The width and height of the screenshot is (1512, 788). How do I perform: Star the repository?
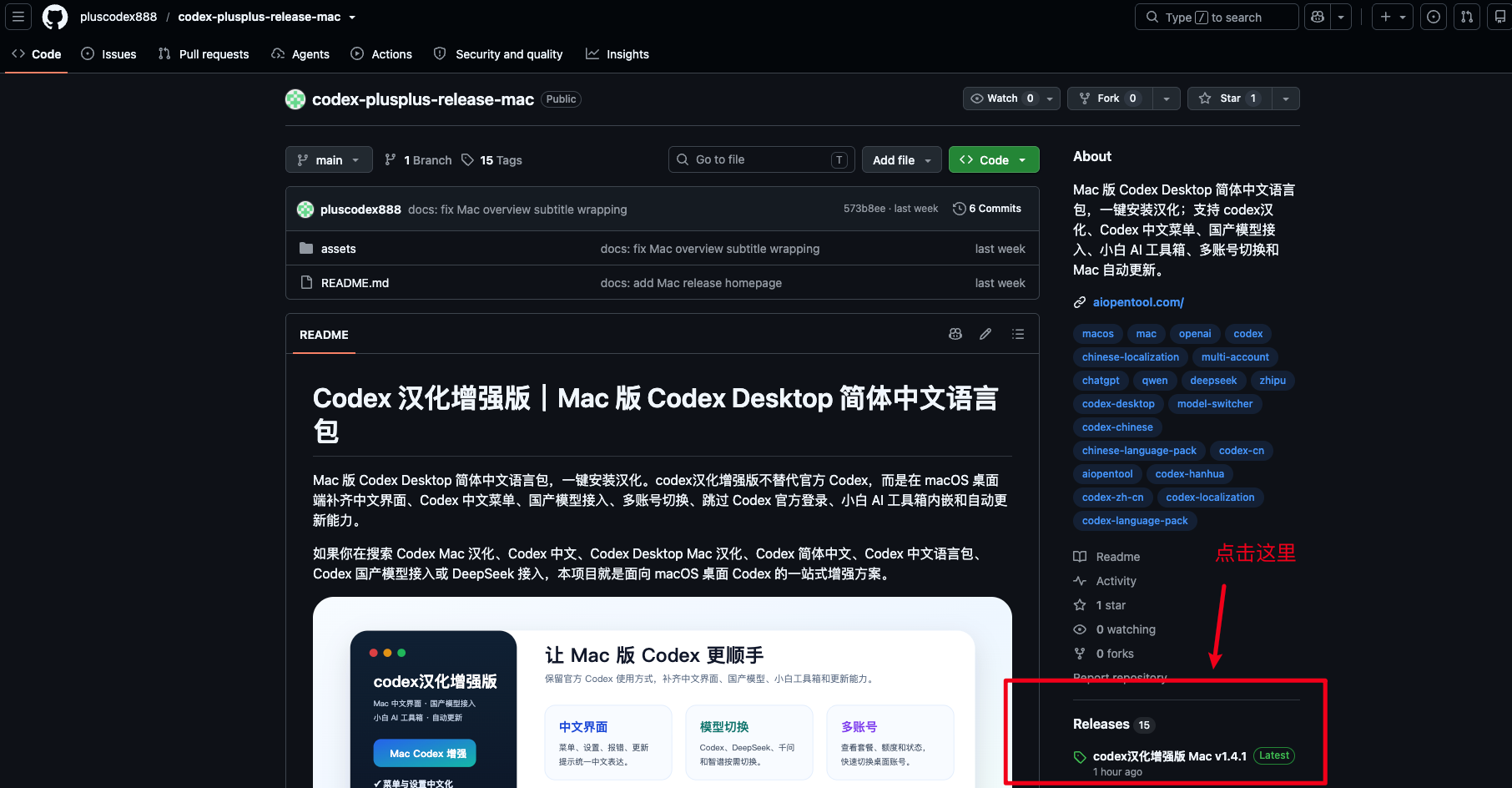1230,98
